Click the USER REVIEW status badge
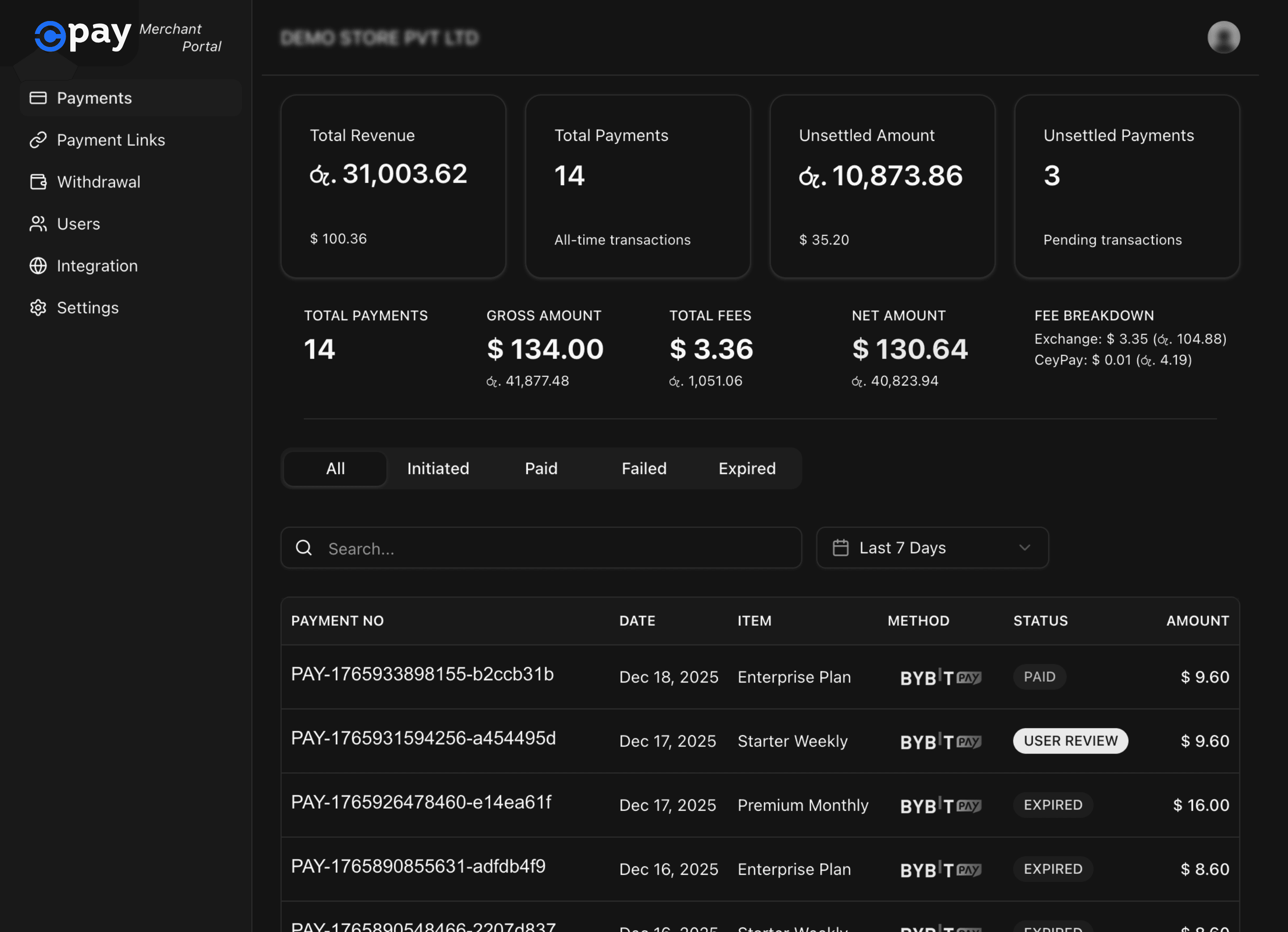 pyautogui.click(x=1070, y=741)
